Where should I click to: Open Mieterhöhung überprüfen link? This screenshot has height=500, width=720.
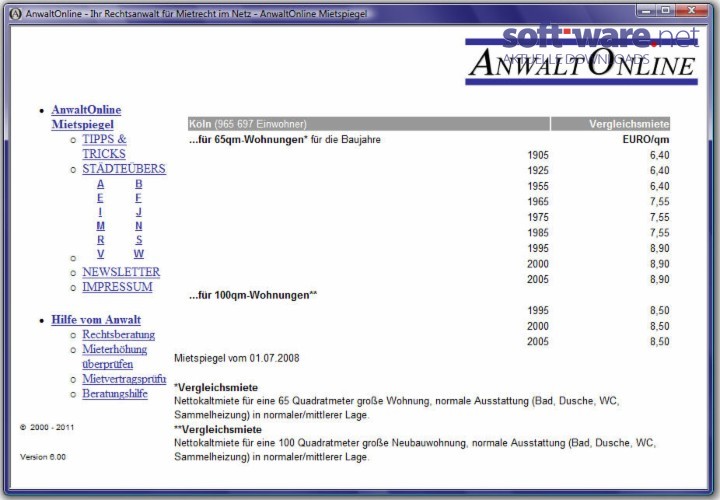pyautogui.click(x=114, y=356)
